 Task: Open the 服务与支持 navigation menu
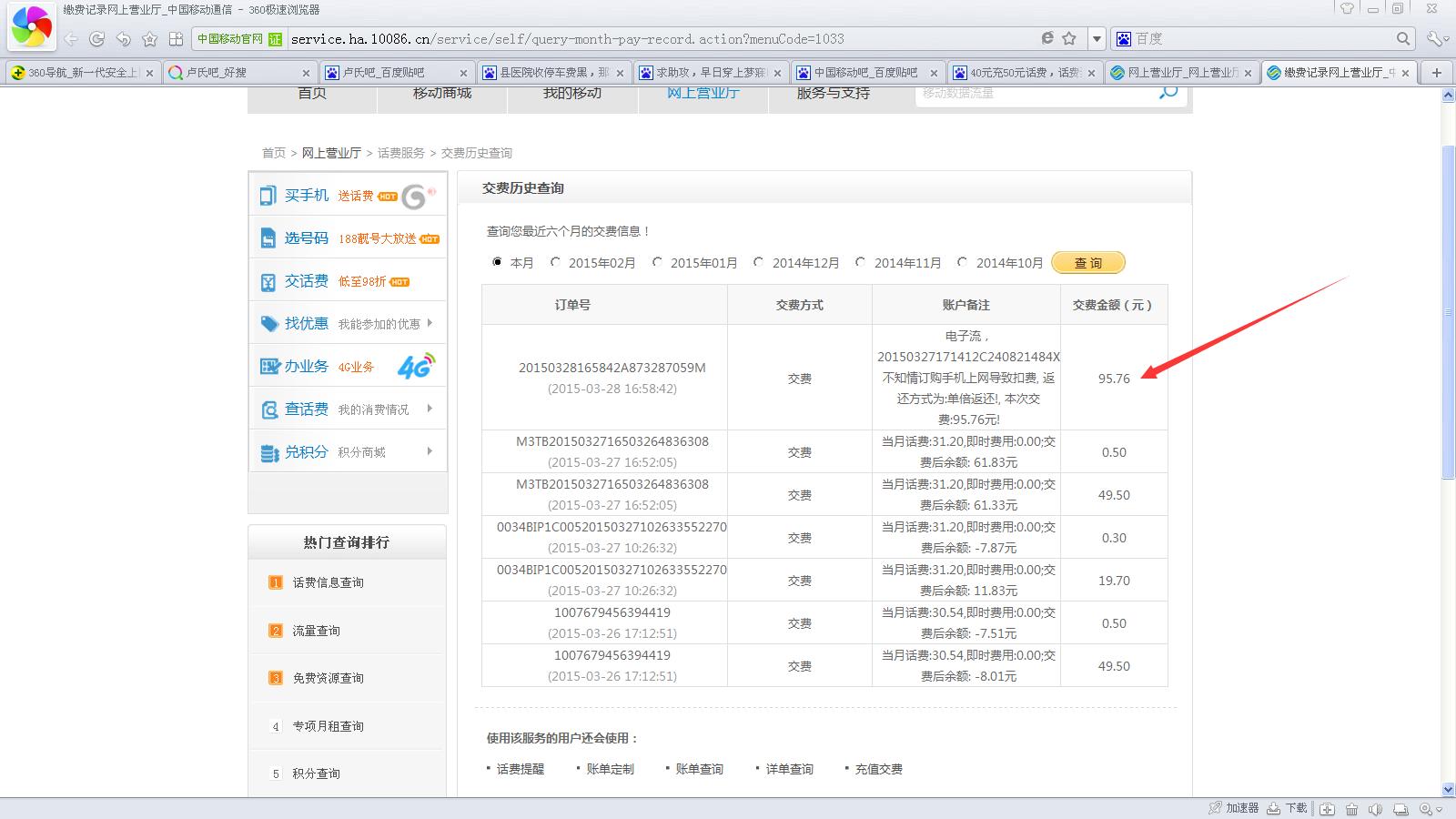833,94
